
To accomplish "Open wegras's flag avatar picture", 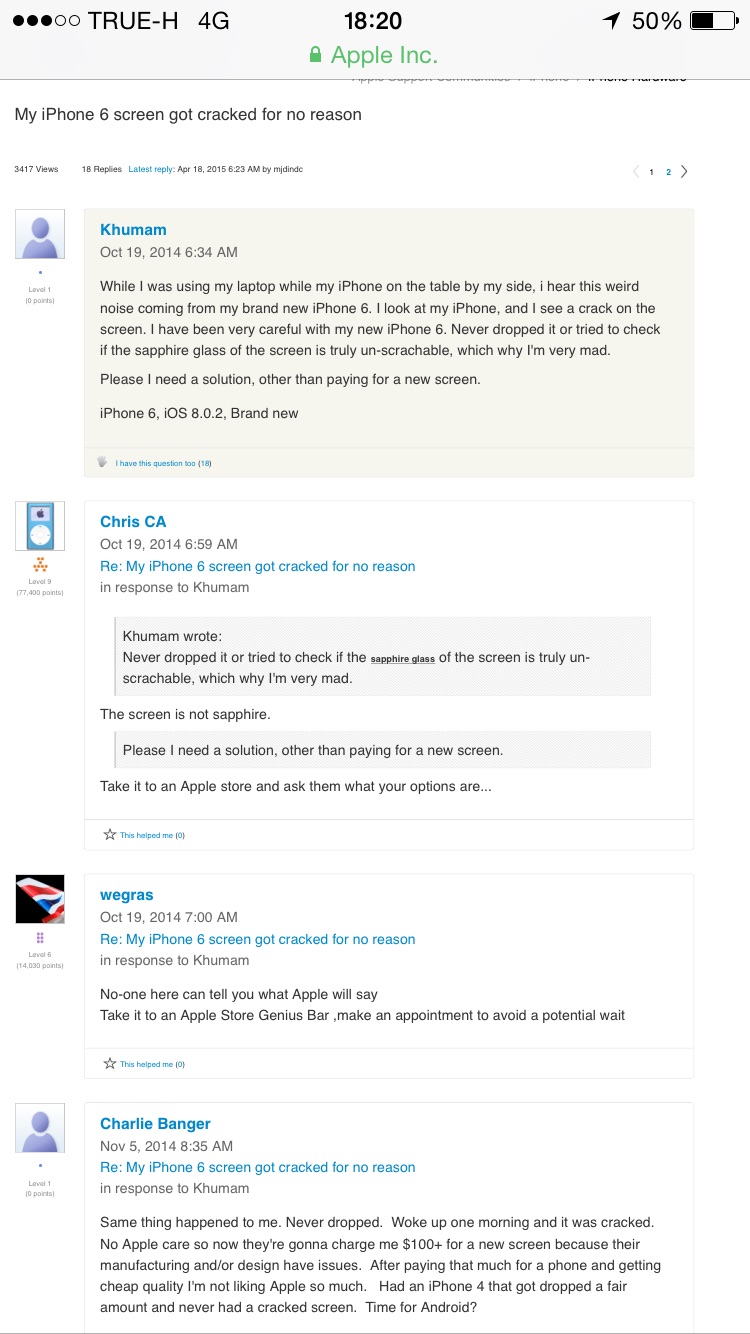I will pyautogui.click(x=40, y=899).
